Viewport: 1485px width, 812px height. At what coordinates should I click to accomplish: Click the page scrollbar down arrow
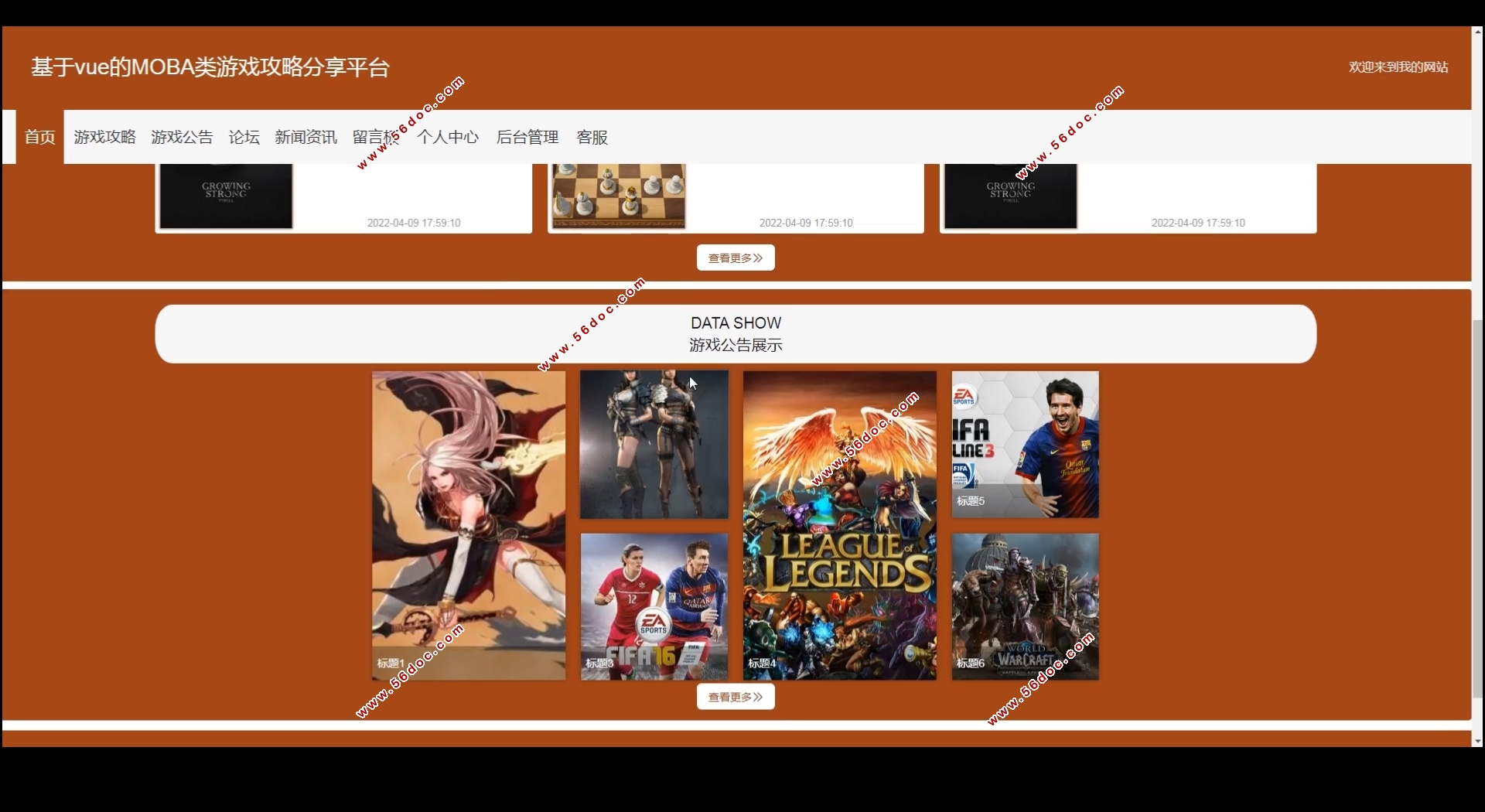(1477, 741)
